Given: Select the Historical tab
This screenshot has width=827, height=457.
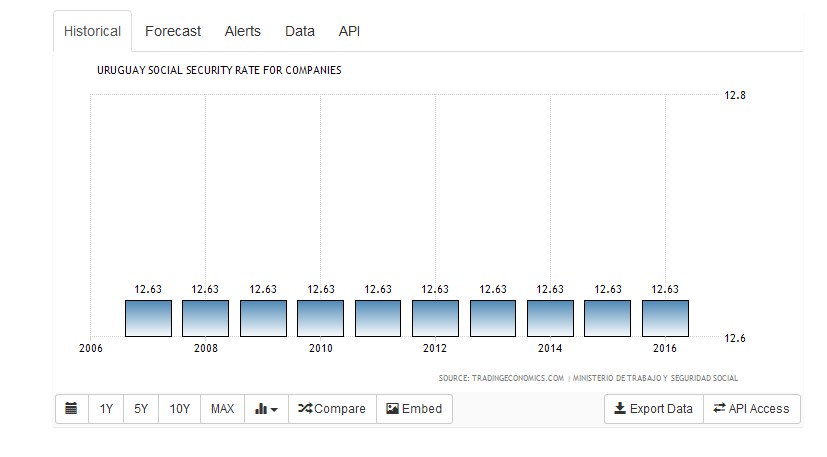Looking at the screenshot, I should click(92, 31).
